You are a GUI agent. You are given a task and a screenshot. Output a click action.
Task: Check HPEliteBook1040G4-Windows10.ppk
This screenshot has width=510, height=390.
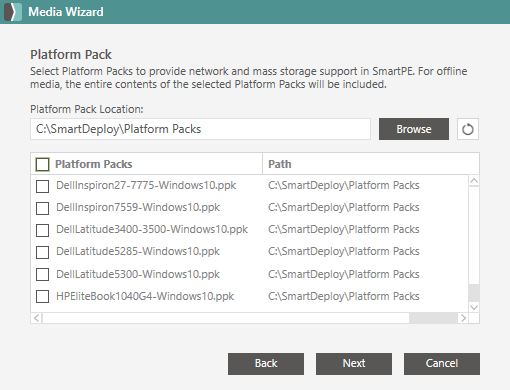42,296
